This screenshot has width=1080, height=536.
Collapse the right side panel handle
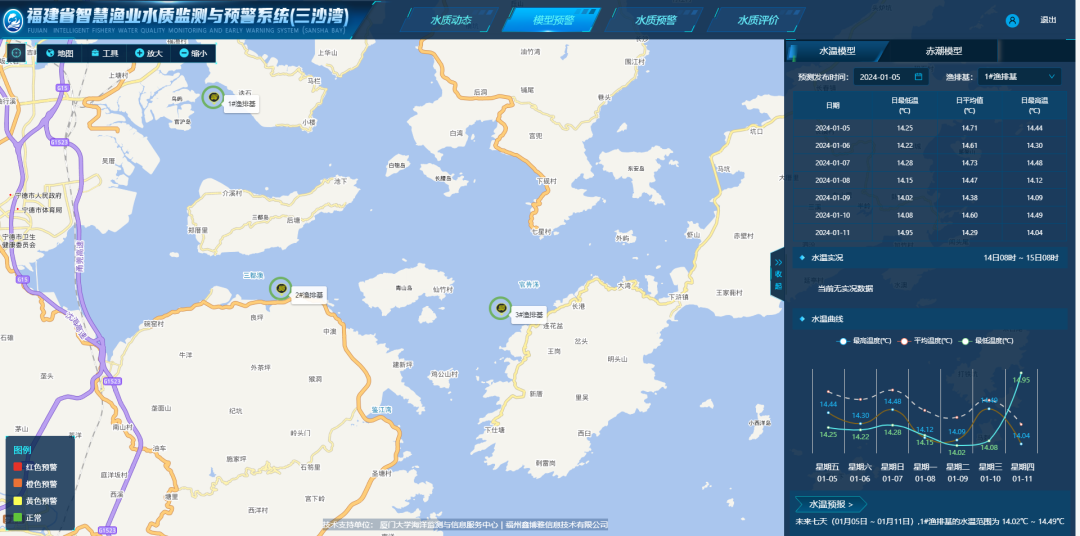[x=777, y=273]
